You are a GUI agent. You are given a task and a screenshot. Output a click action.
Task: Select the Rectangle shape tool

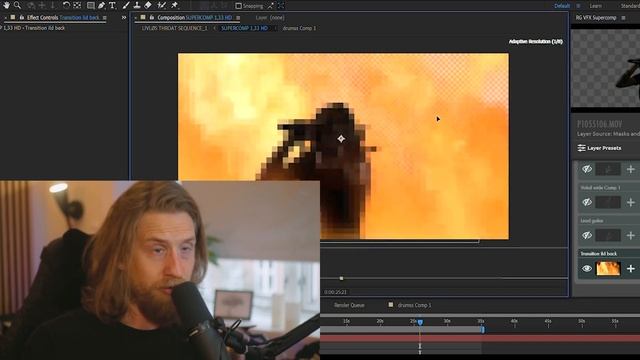[91, 5]
